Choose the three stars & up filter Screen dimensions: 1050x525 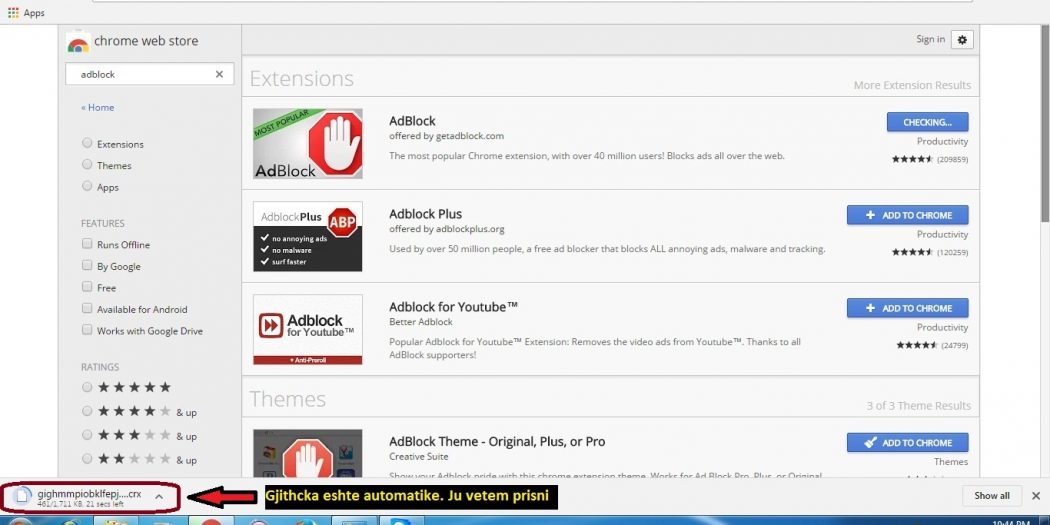pyautogui.click(x=87, y=435)
